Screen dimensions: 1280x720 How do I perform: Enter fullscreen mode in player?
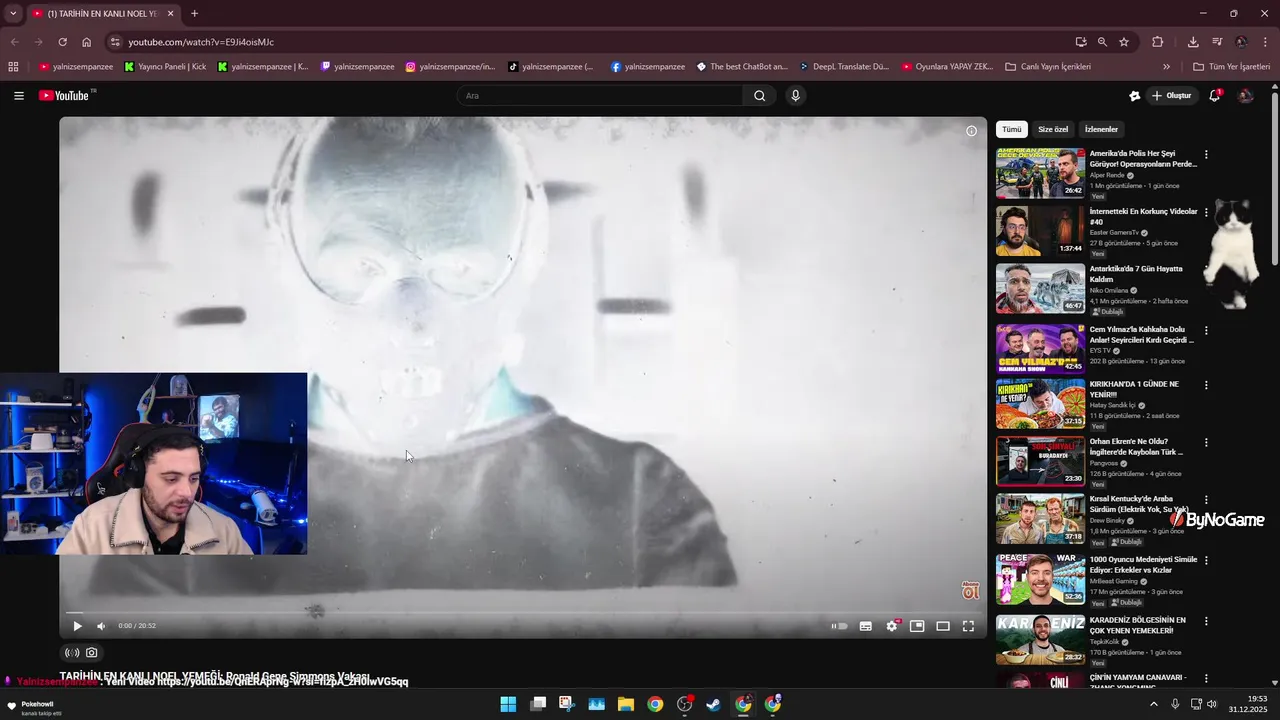tap(968, 626)
